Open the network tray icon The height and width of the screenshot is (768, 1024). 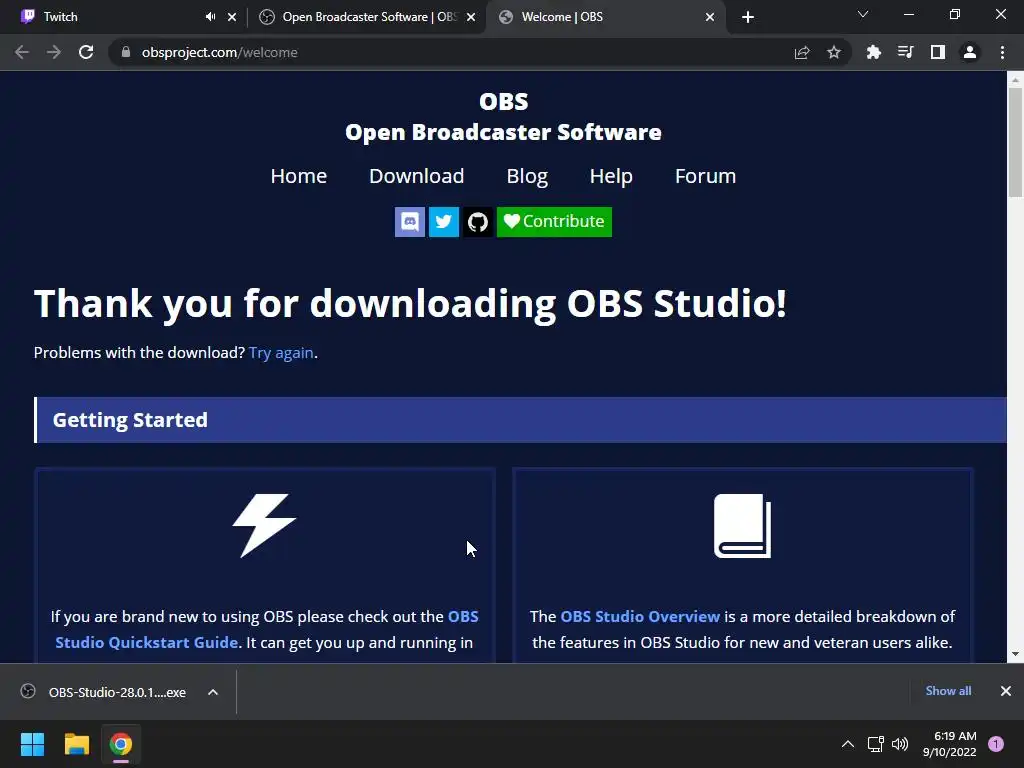click(x=875, y=744)
